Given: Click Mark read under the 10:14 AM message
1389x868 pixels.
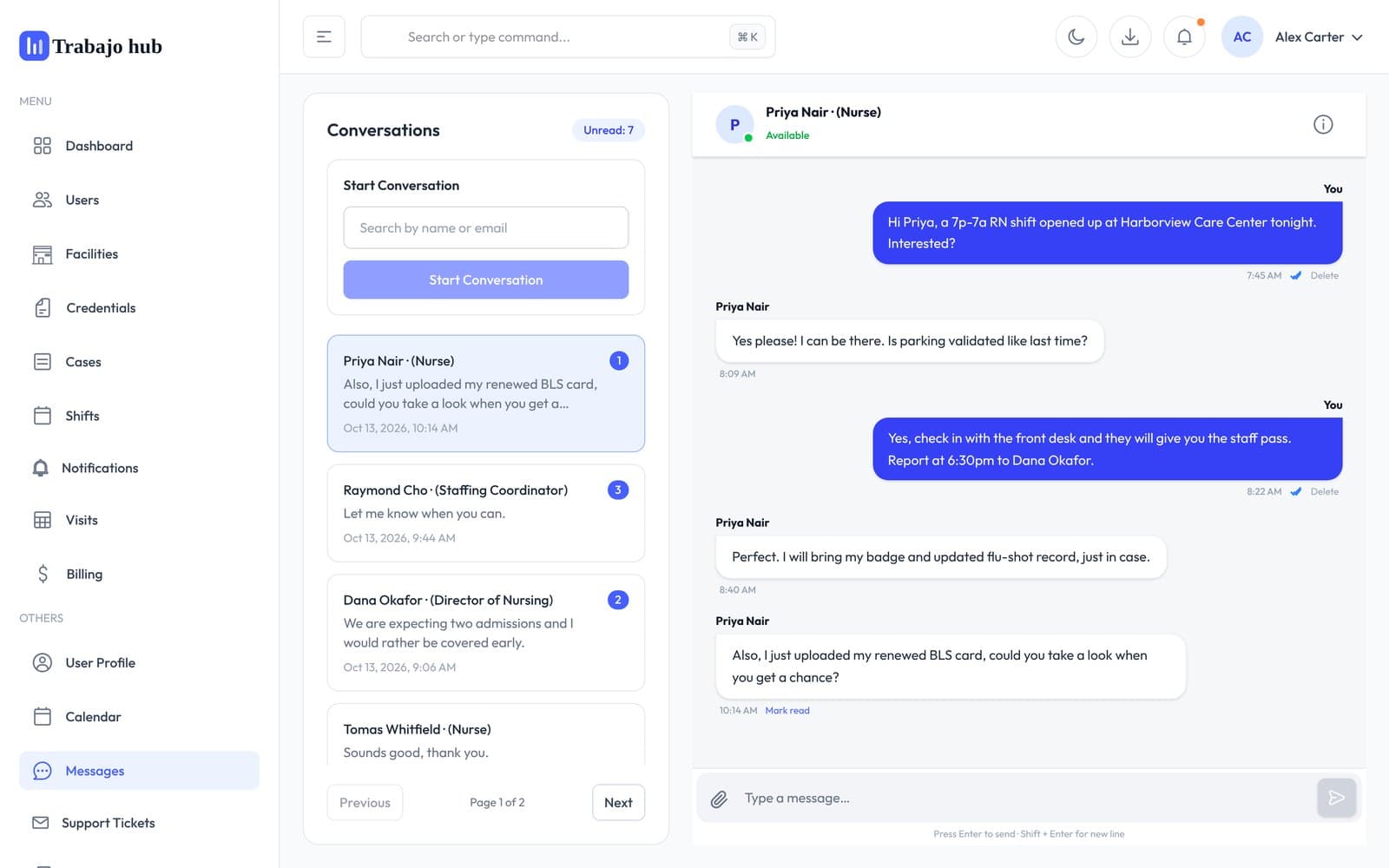Looking at the screenshot, I should pos(787,710).
